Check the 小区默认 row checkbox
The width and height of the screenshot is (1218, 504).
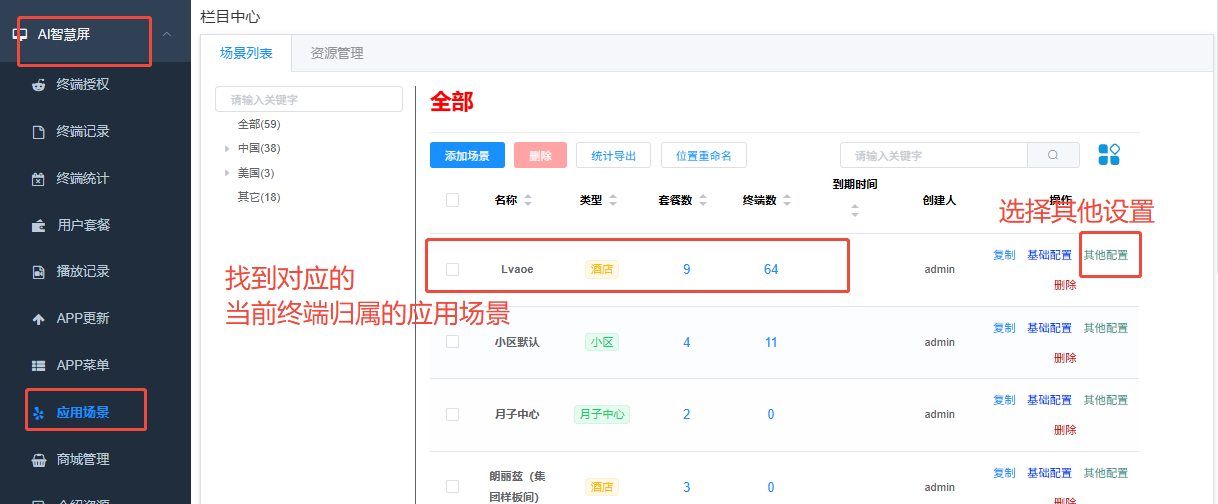[x=452, y=342]
